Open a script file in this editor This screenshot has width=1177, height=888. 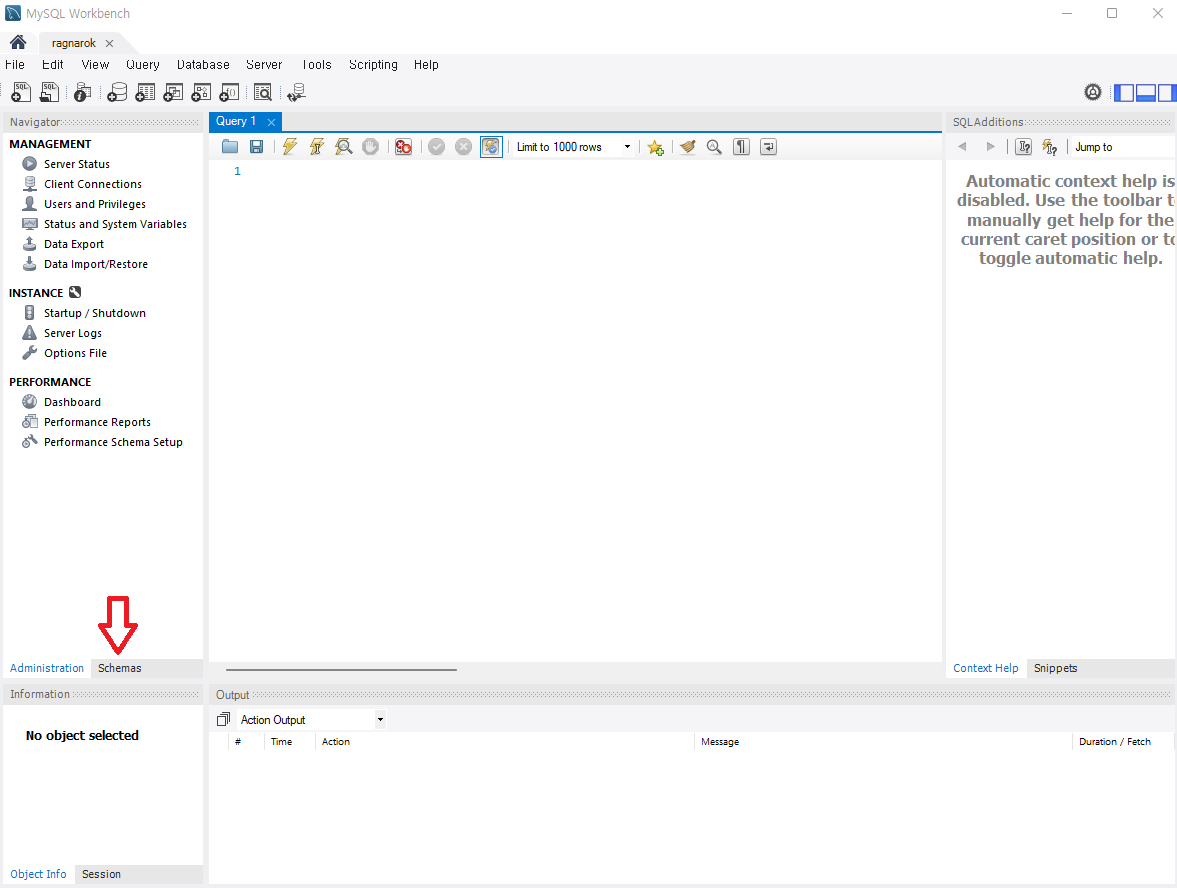click(230, 147)
